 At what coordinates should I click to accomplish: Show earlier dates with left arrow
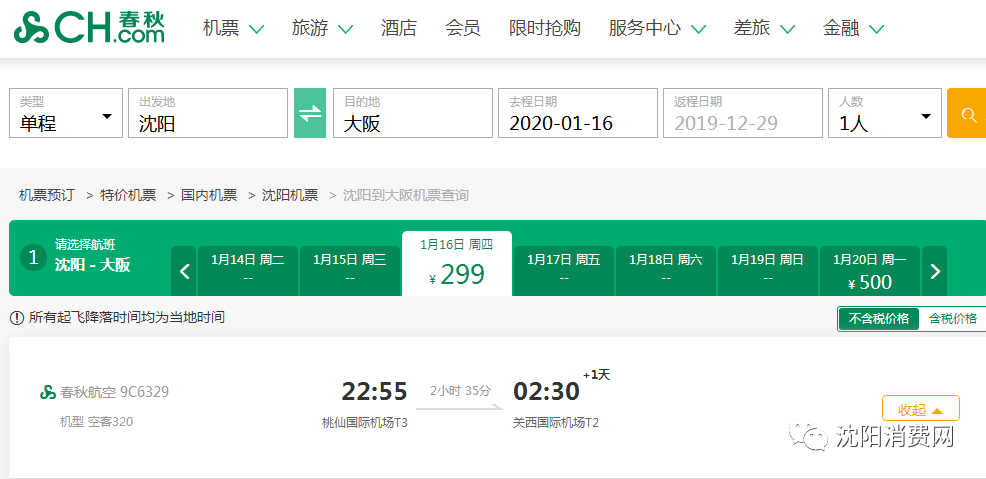tap(184, 271)
